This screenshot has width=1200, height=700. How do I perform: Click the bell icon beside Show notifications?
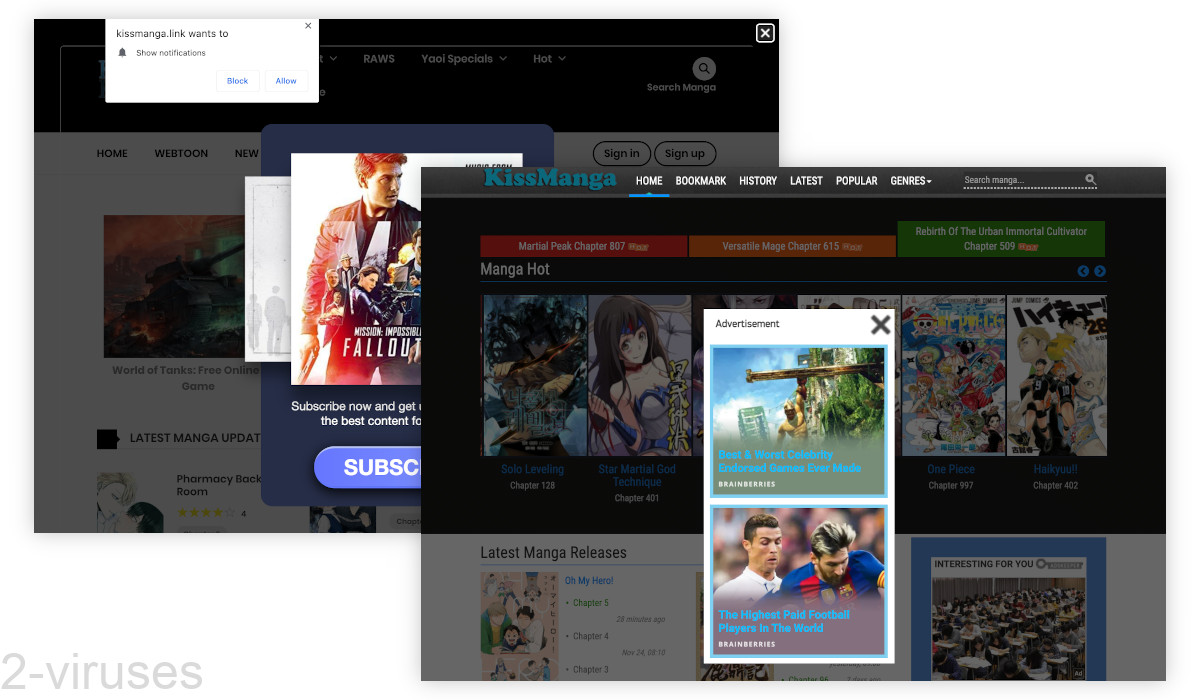point(123,53)
